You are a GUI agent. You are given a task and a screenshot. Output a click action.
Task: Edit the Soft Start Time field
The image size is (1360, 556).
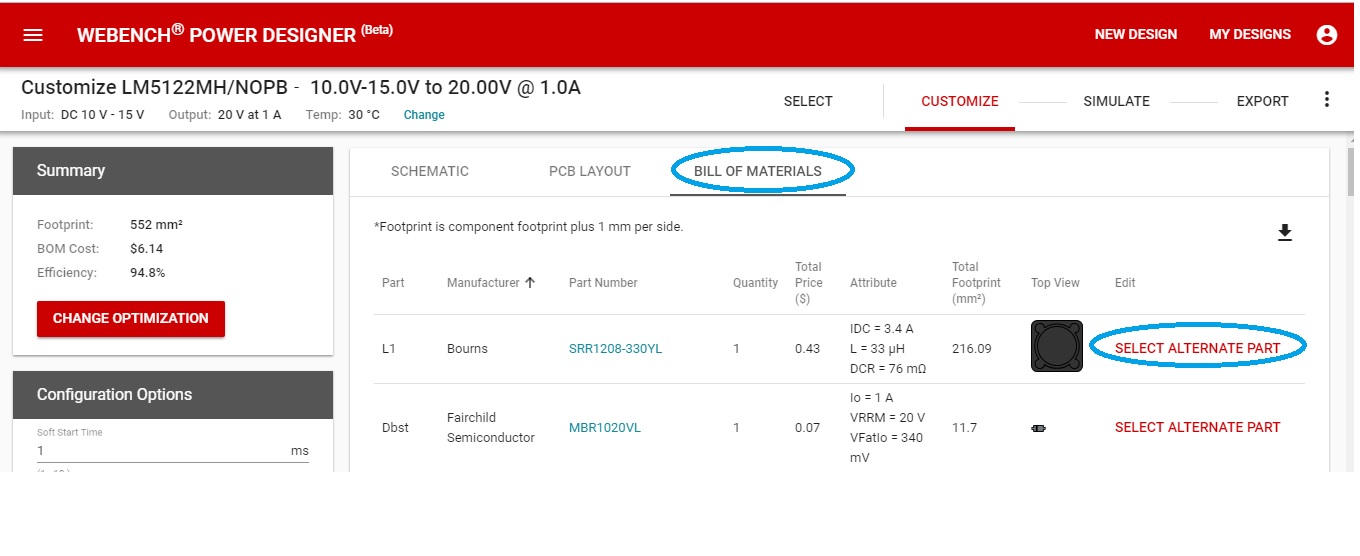(173, 450)
